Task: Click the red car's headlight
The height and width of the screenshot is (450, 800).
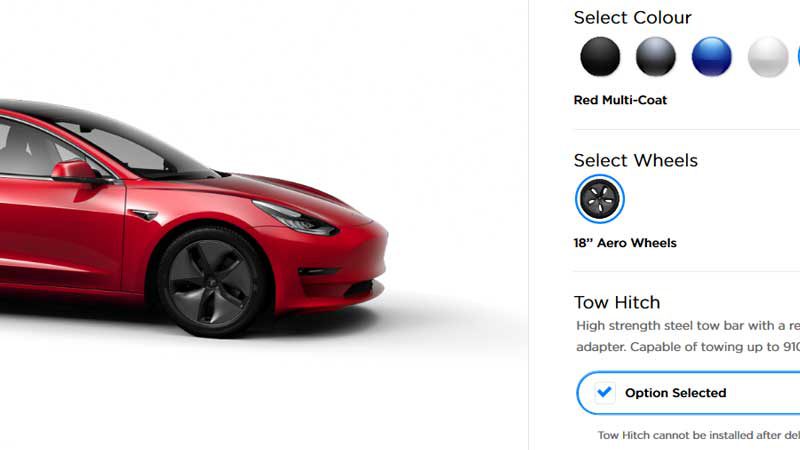Action: point(296,218)
